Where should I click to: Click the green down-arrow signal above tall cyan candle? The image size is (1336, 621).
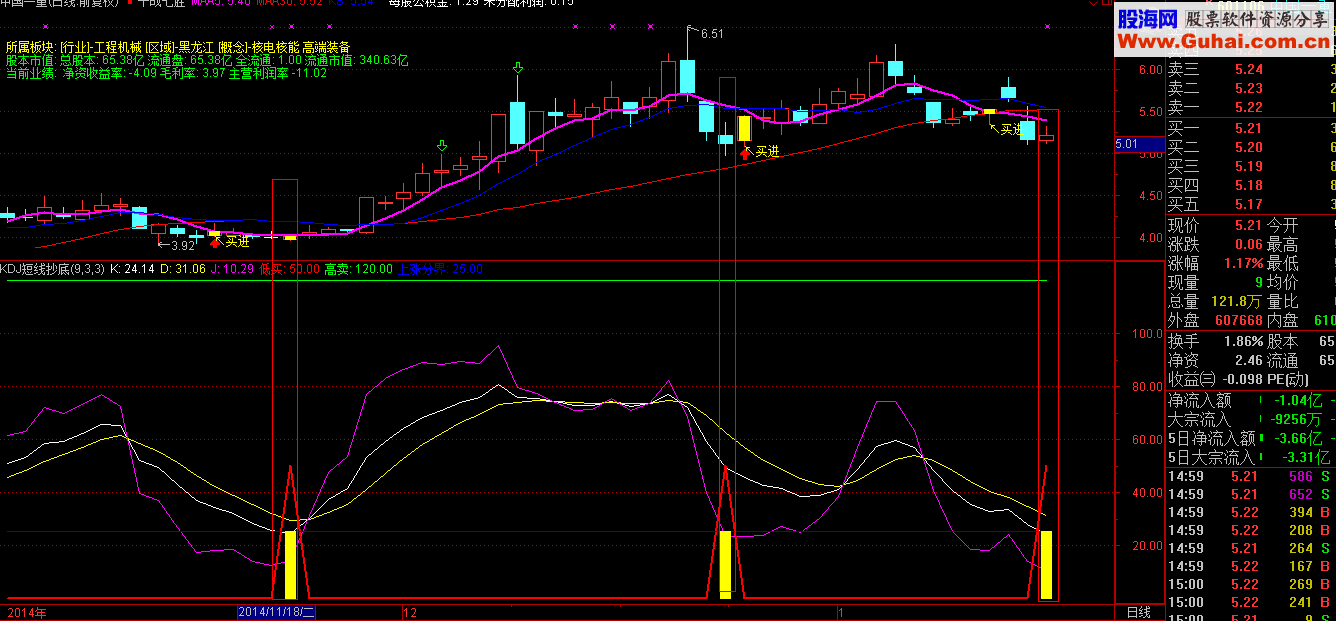point(517,68)
